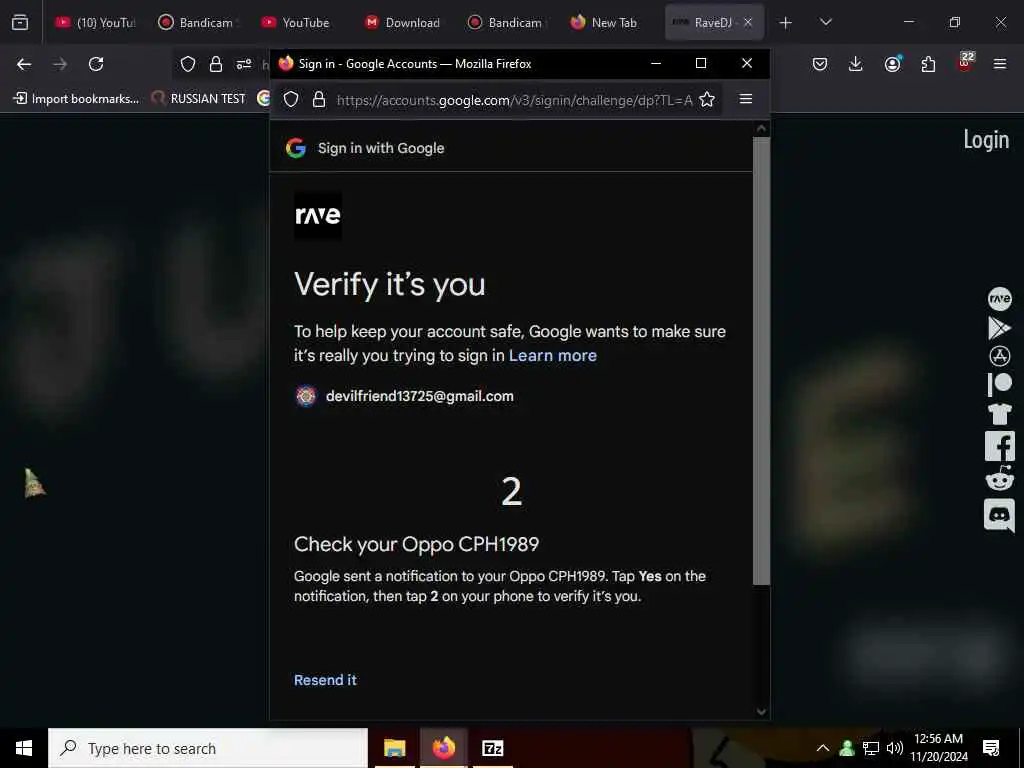Screen dimensions: 1024x768
Task: Open File Explorer from taskbar
Action: [x=394, y=748]
